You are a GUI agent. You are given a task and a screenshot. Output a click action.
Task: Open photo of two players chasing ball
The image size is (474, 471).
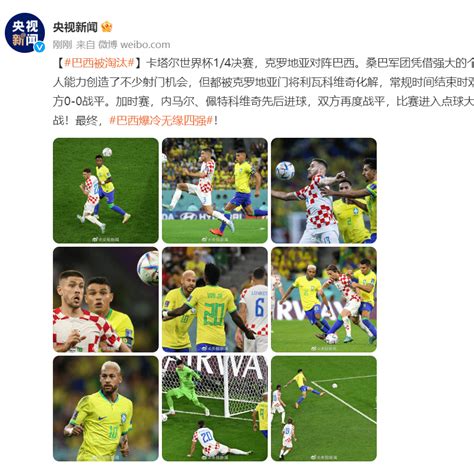106,190
